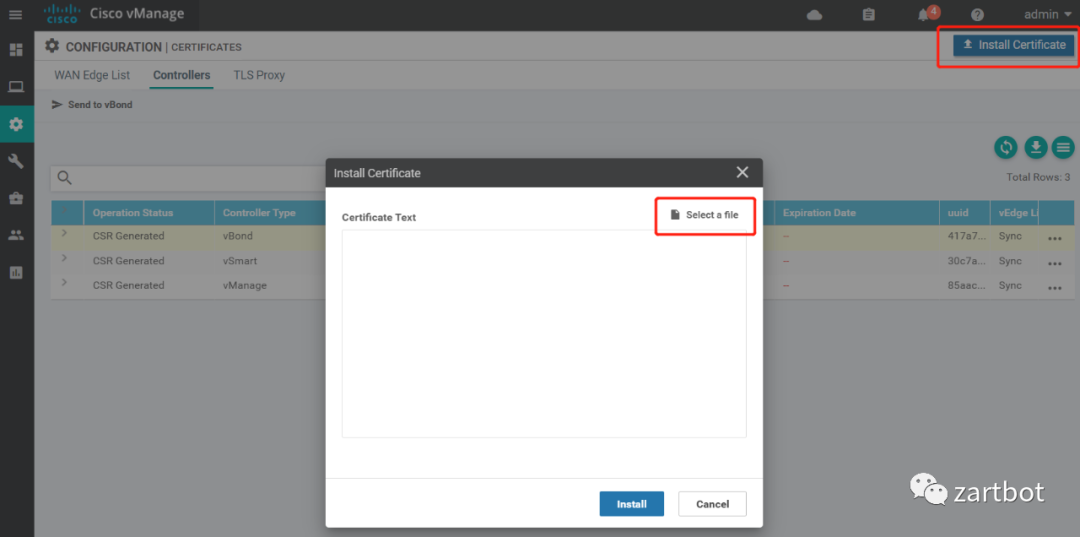Sort by Expiration Date column header
1080x537 pixels.
(819, 213)
